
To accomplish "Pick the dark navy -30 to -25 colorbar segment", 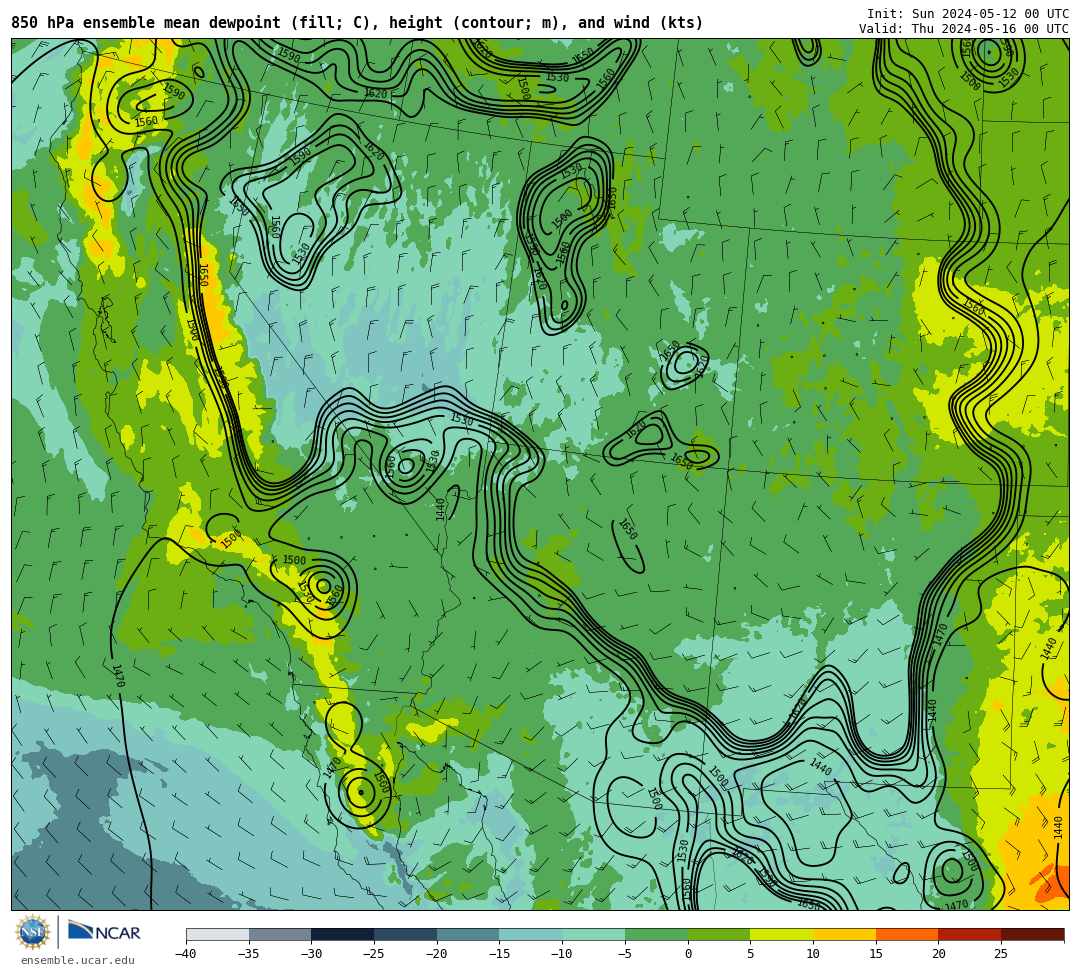I will click(x=343, y=934).
